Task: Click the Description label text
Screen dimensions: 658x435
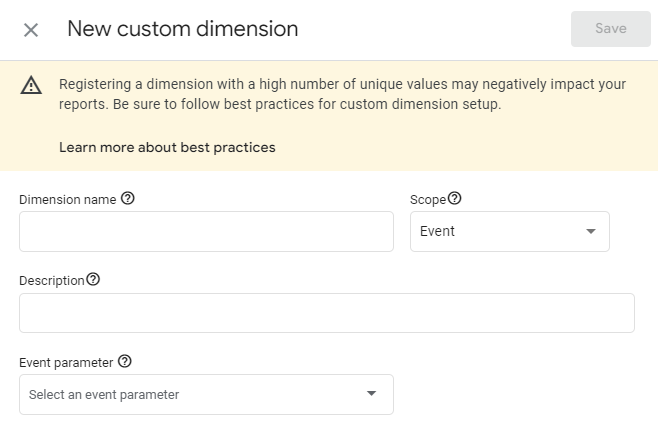Action: tap(52, 281)
